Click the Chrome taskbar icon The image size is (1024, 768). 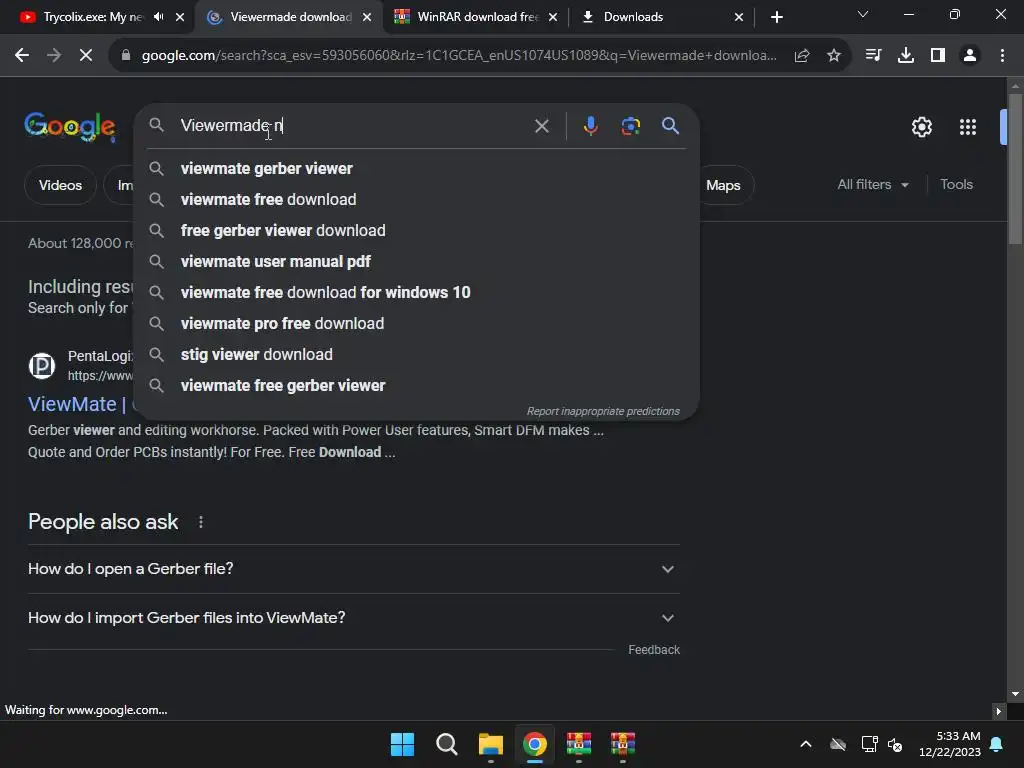tap(535, 744)
